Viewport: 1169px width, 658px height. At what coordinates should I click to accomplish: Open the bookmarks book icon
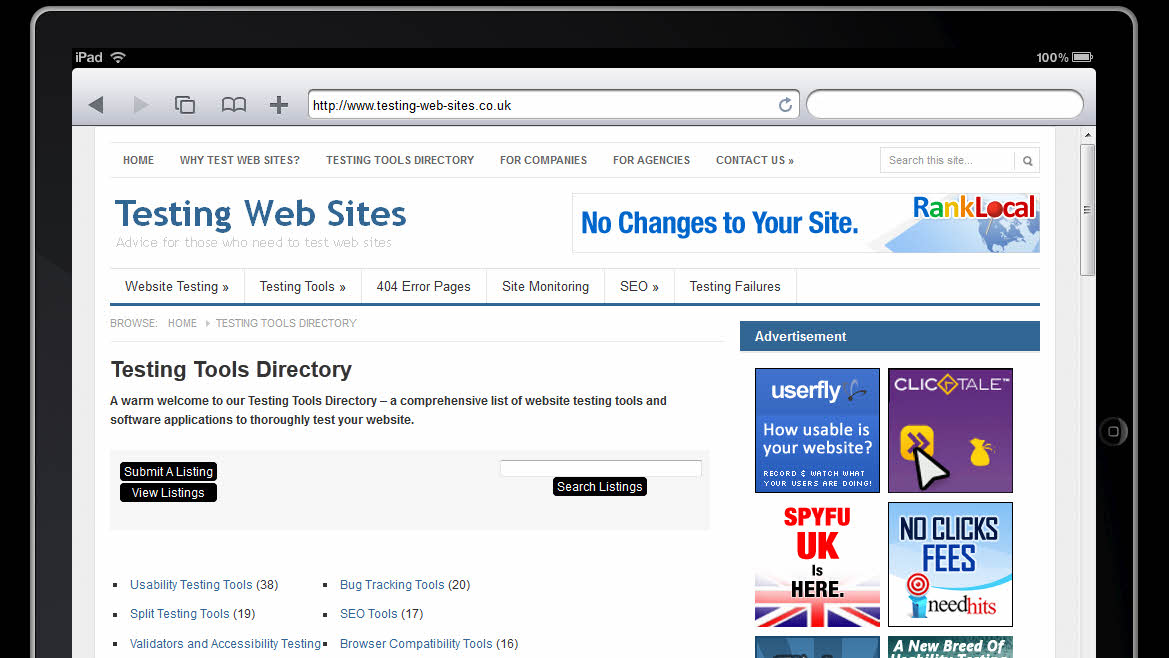233,105
